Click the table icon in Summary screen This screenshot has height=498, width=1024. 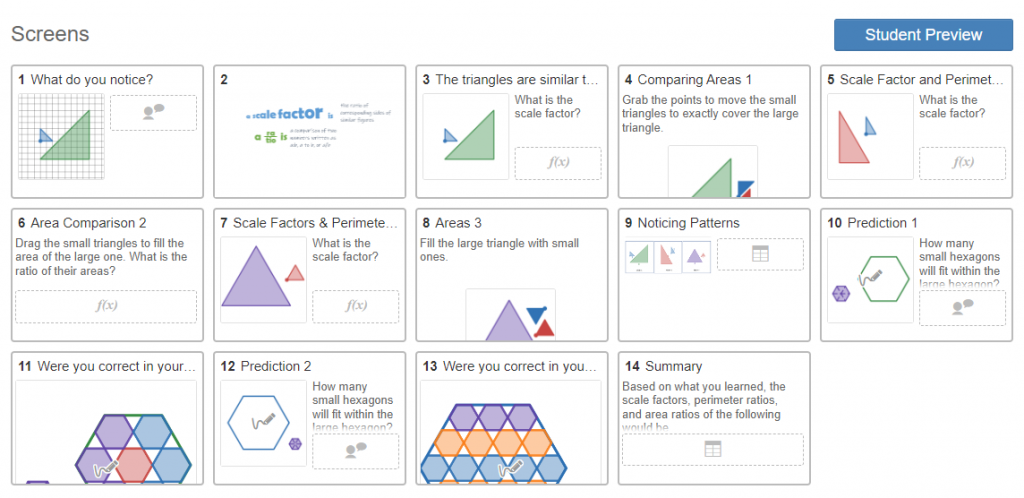(712, 449)
